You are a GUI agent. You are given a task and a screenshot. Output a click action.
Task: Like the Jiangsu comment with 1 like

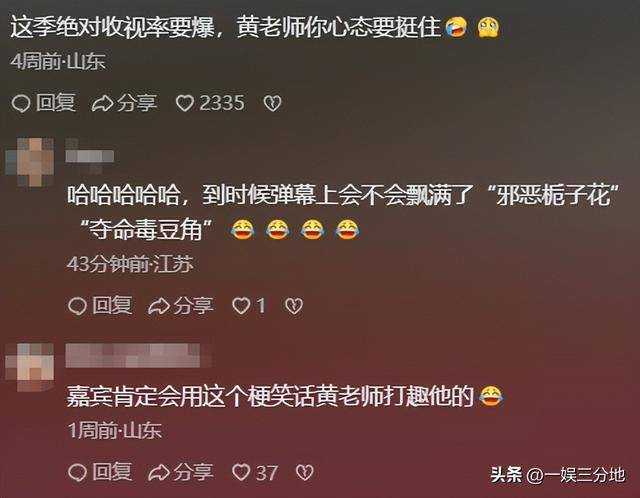241,306
